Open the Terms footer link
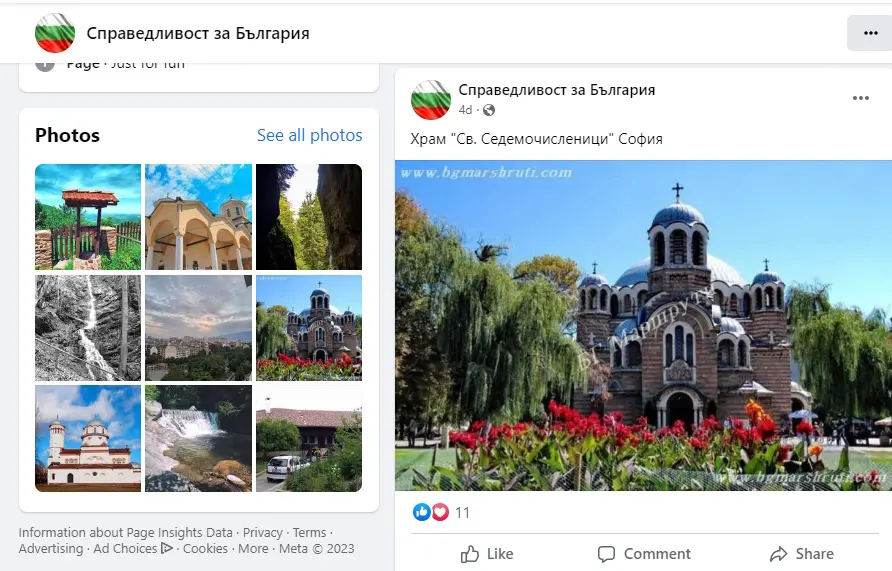 [x=310, y=533]
